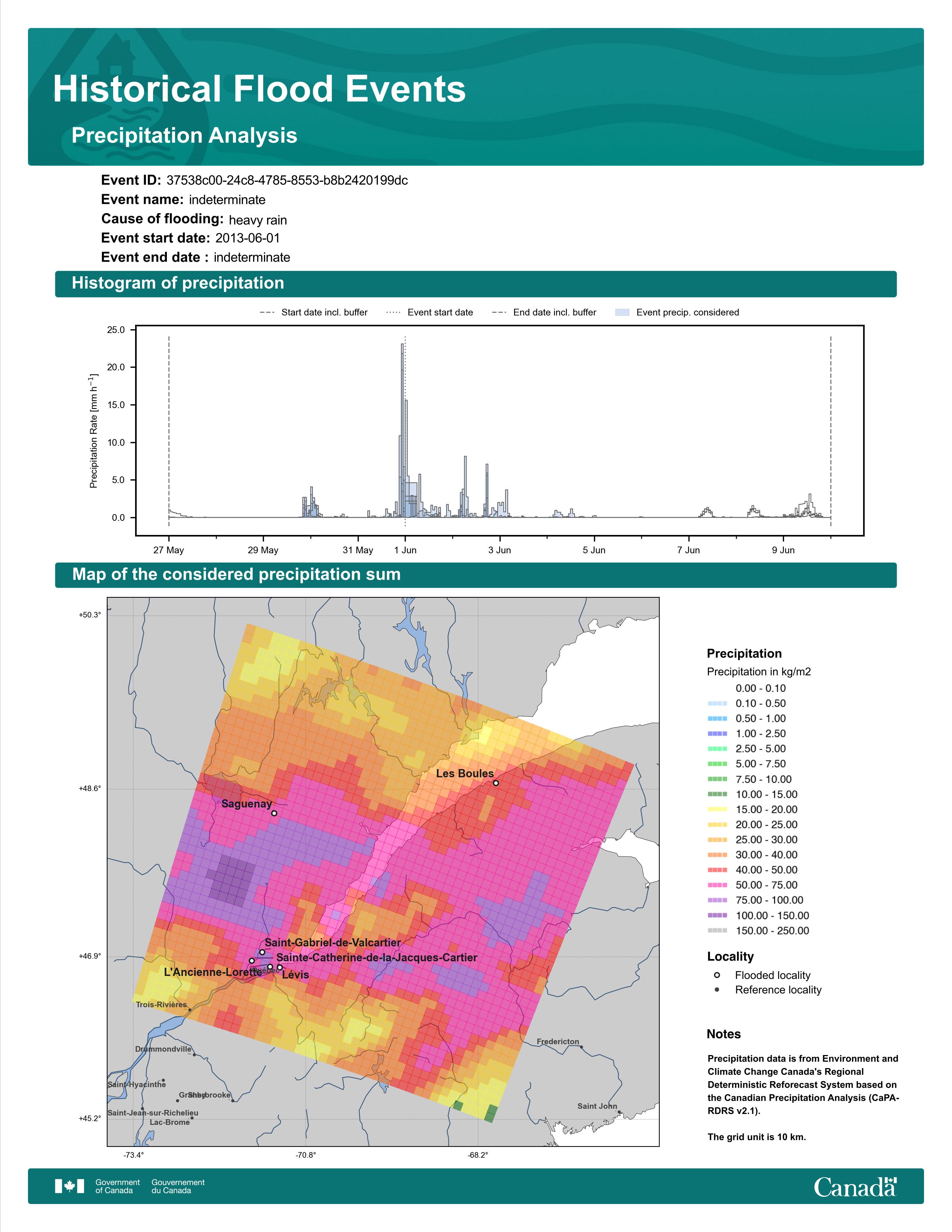The image size is (952, 1232).
Task: Click the Canada wordmark in footer
Action: [x=855, y=1187]
